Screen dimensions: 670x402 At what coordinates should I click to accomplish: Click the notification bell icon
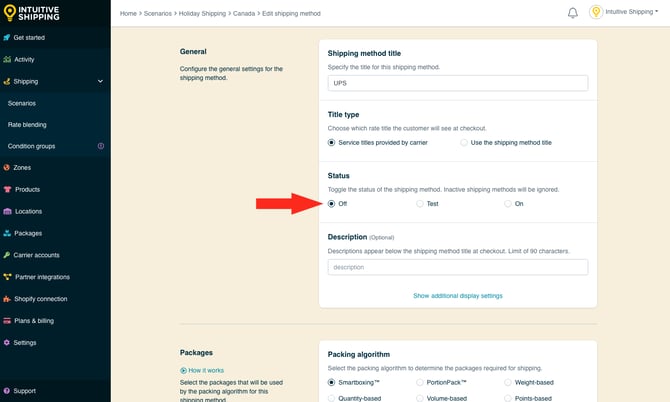tap(573, 13)
